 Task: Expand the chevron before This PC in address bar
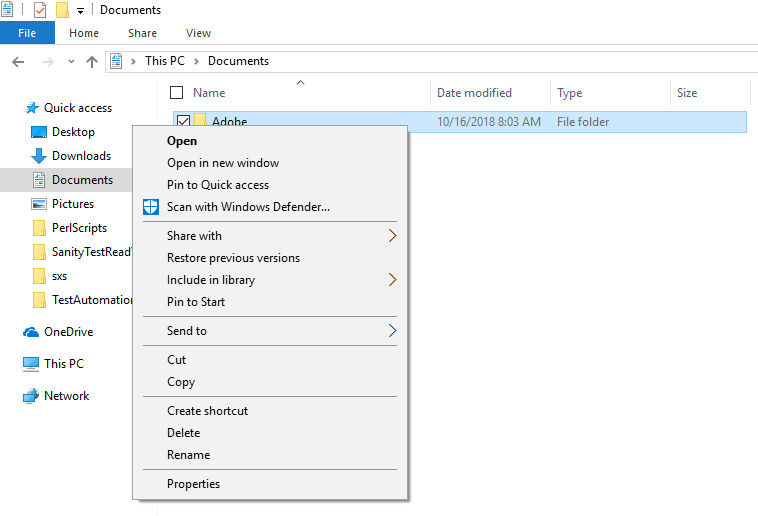133,61
